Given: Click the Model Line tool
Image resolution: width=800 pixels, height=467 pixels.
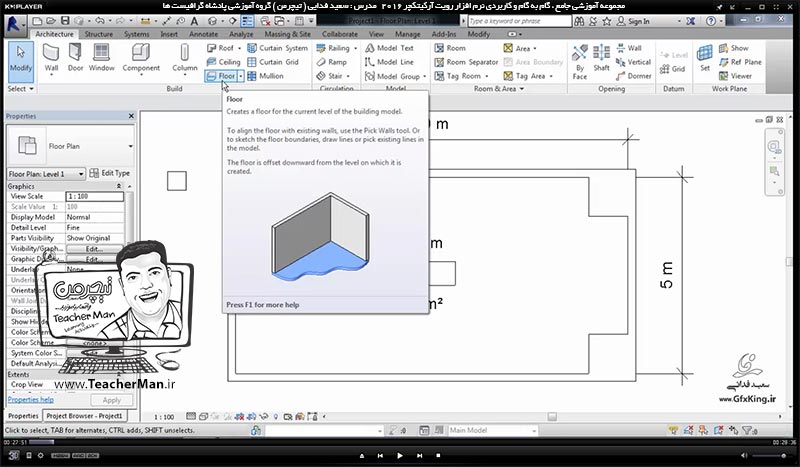Looking at the screenshot, I should click(x=389, y=62).
